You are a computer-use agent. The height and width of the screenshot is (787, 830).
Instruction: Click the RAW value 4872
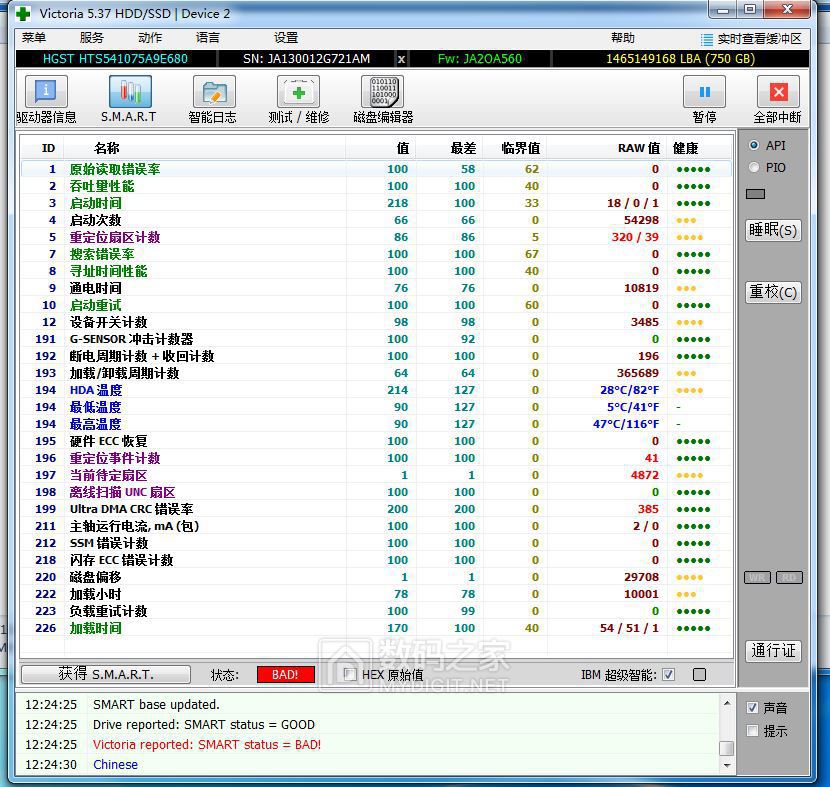tap(644, 475)
